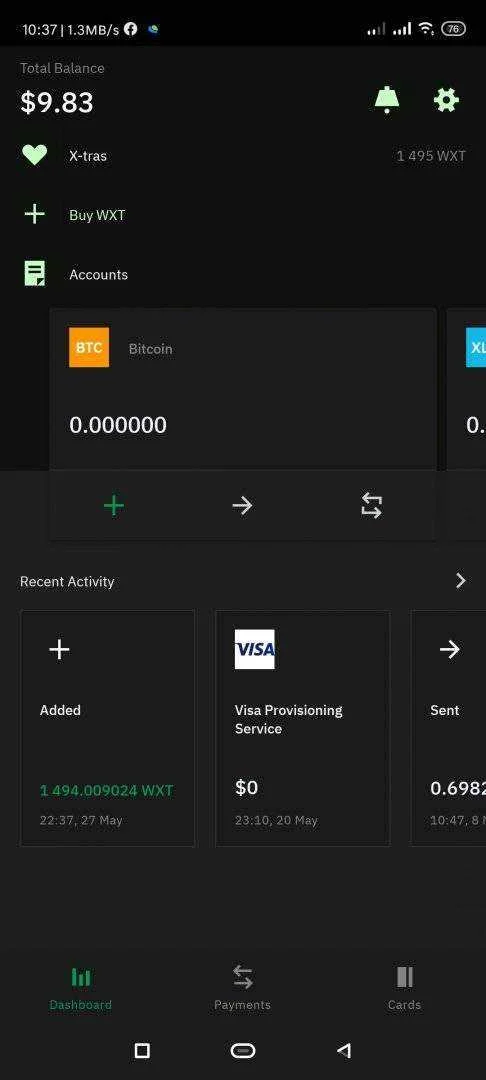Open the Accounts section label

coord(98,274)
